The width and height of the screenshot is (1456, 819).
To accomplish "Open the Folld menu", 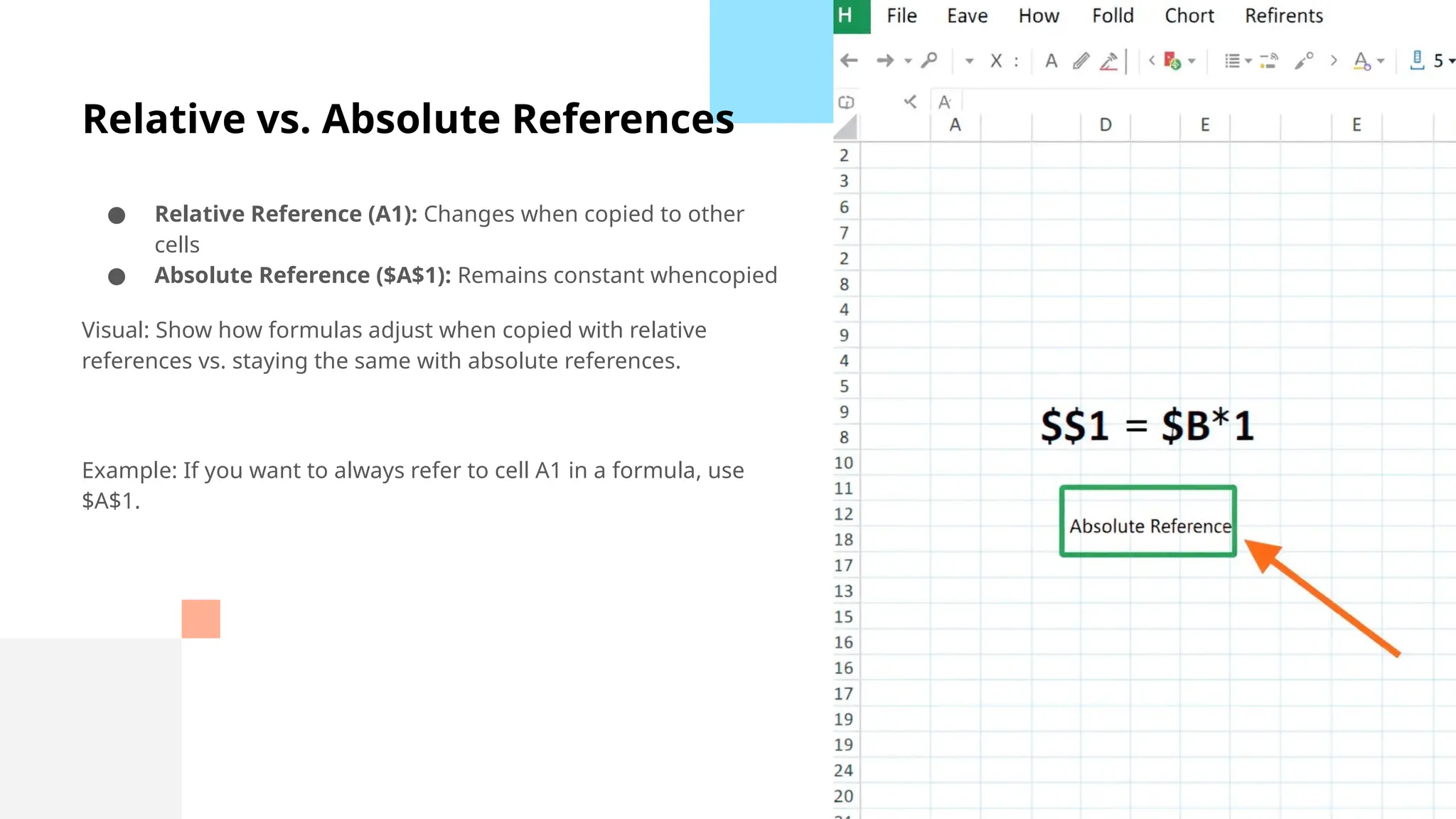I will [x=1113, y=16].
